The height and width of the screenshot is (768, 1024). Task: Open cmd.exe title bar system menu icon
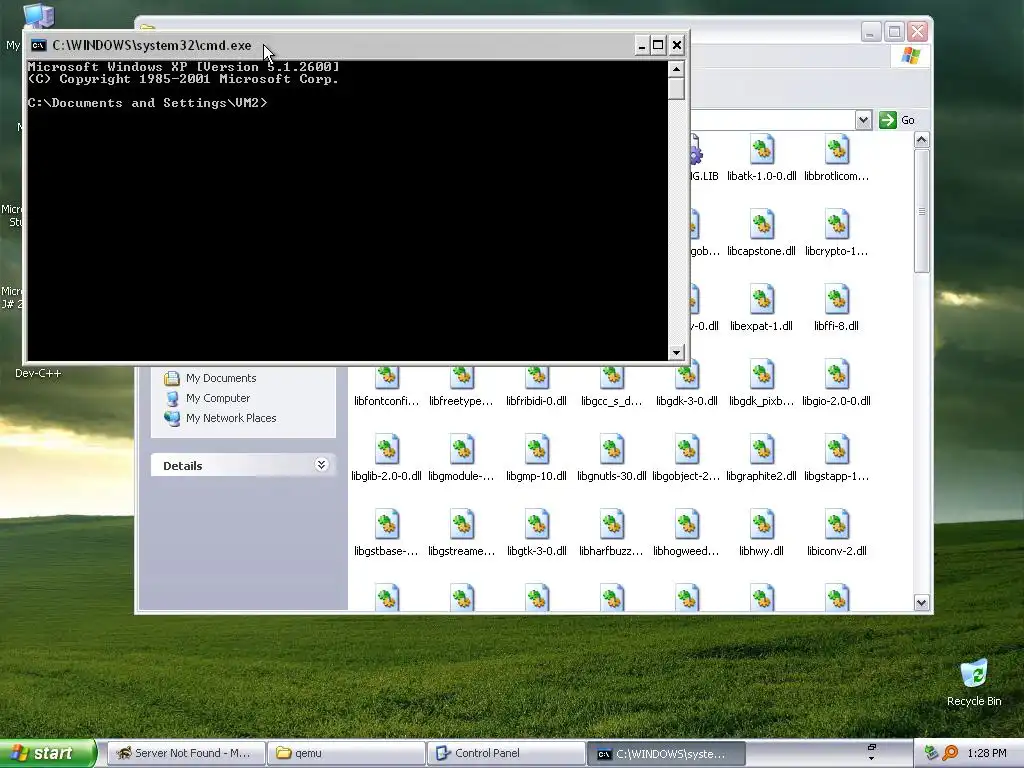(39, 45)
